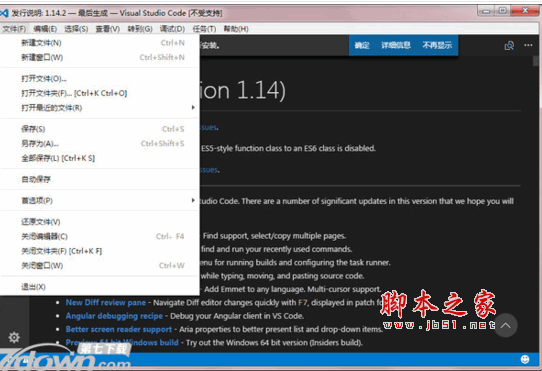Open the 文件(F) menu
The width and height of the screenshot is (542, 371).
pos(14,29)
